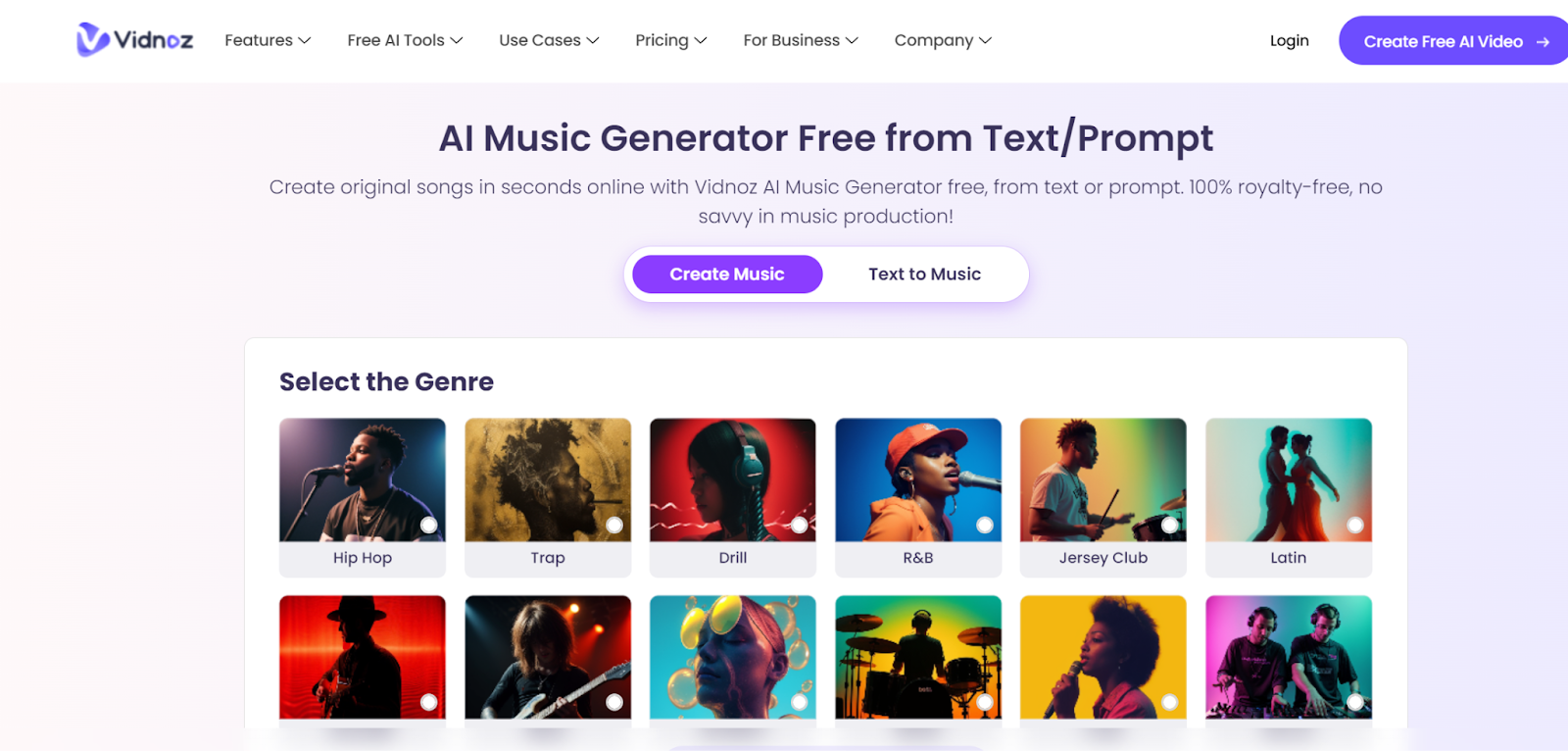Viewport: 1568px width, 751px height.
Task: Choose the drummer silhouette genre thumbnail
Action: 918,657
